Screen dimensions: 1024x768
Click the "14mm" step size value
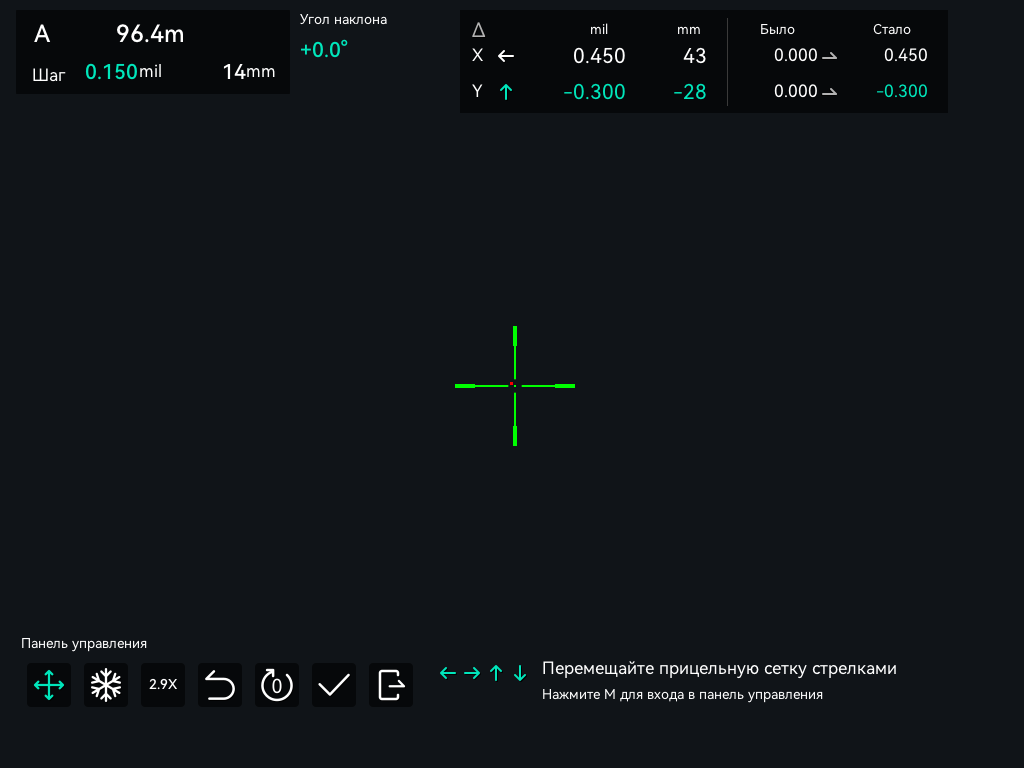coord(249,72)
